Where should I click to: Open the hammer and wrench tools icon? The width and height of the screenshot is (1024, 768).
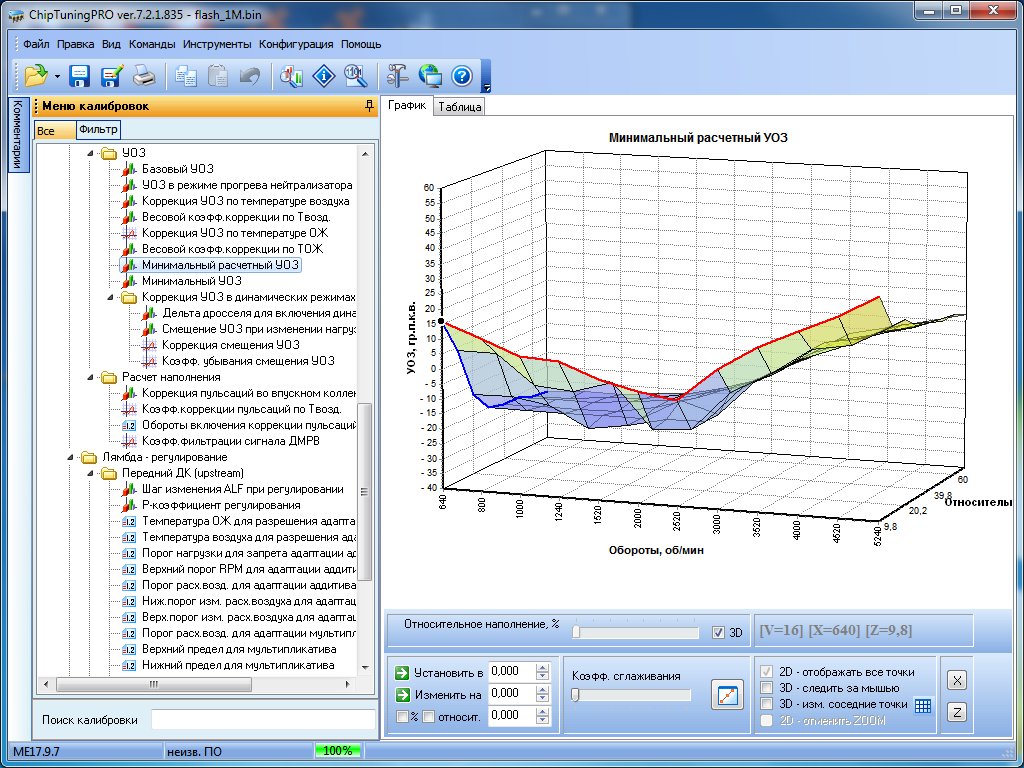pos(398,75)
